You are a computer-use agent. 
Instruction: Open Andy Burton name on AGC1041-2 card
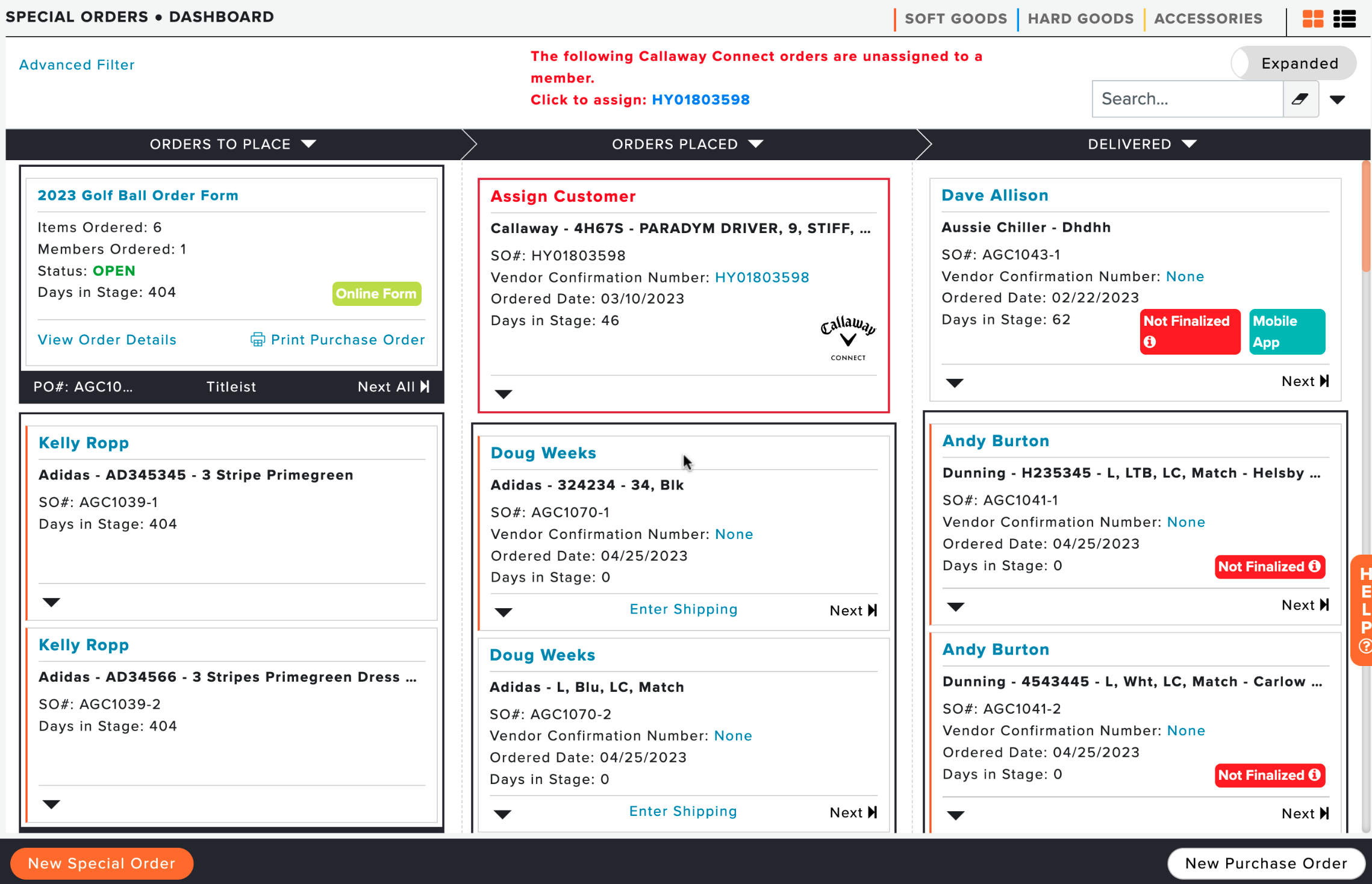996,649
